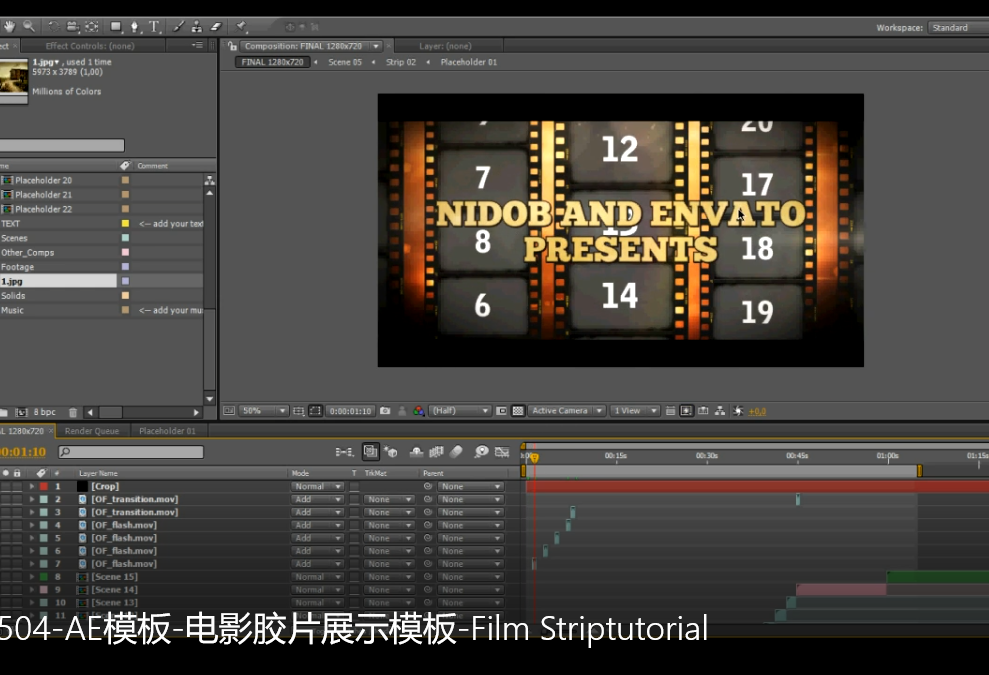Navigate to Placeholder 01 breadcrumb

[469, 62]
